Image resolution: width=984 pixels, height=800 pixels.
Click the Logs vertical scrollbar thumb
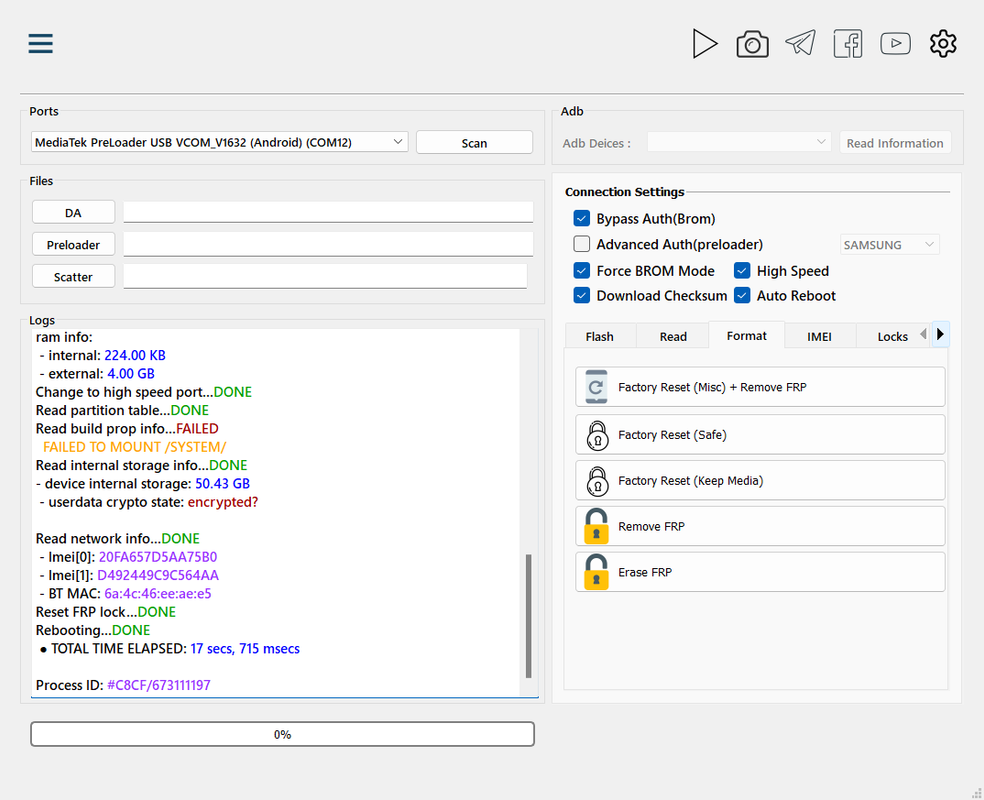528,616
